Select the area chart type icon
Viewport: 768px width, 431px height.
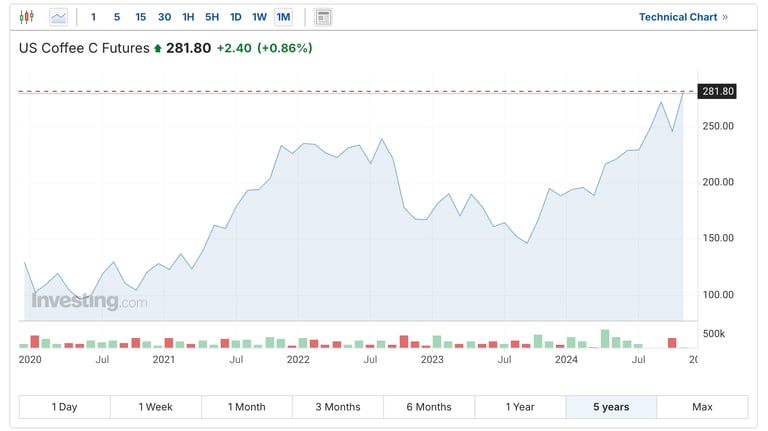tap(59, 17)
